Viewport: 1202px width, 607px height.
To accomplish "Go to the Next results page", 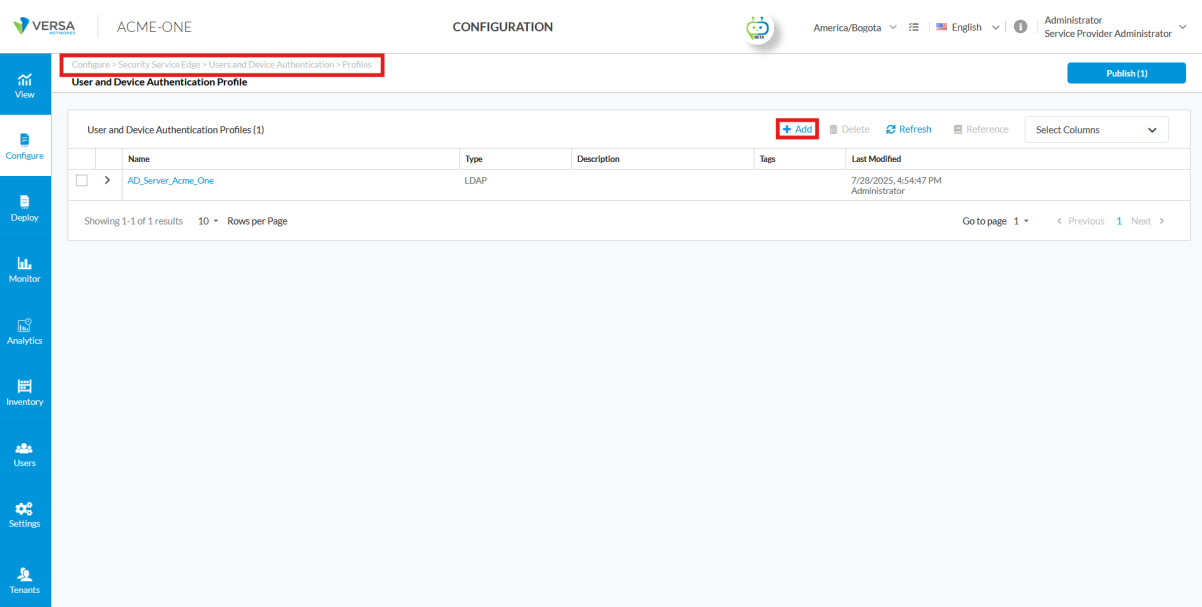I will 1148,221.
